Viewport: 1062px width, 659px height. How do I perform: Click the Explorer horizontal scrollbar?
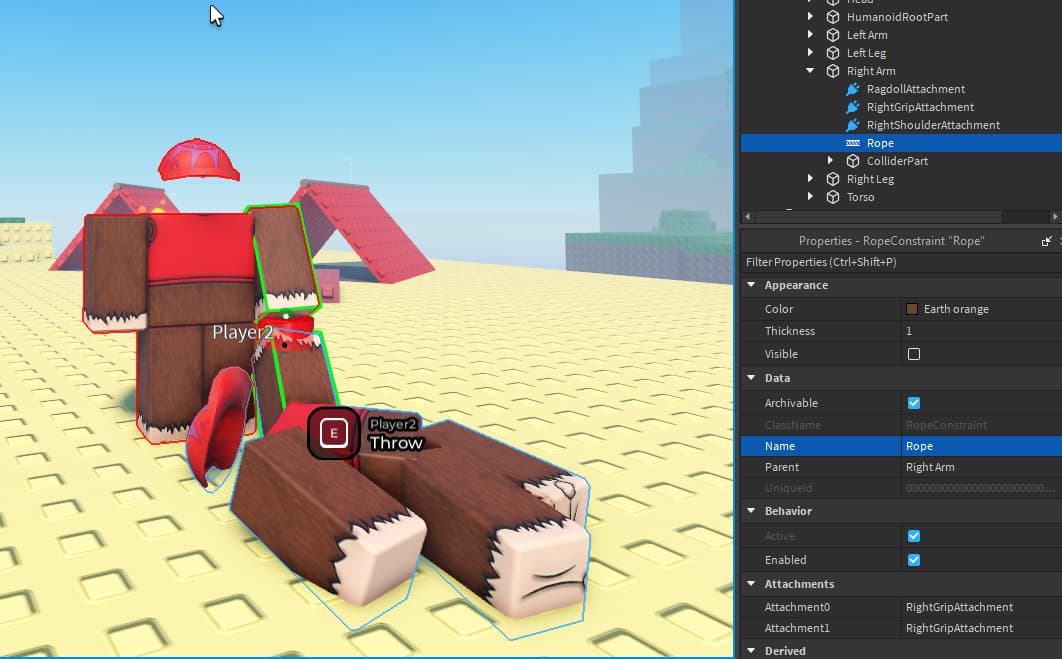(878, 217)
